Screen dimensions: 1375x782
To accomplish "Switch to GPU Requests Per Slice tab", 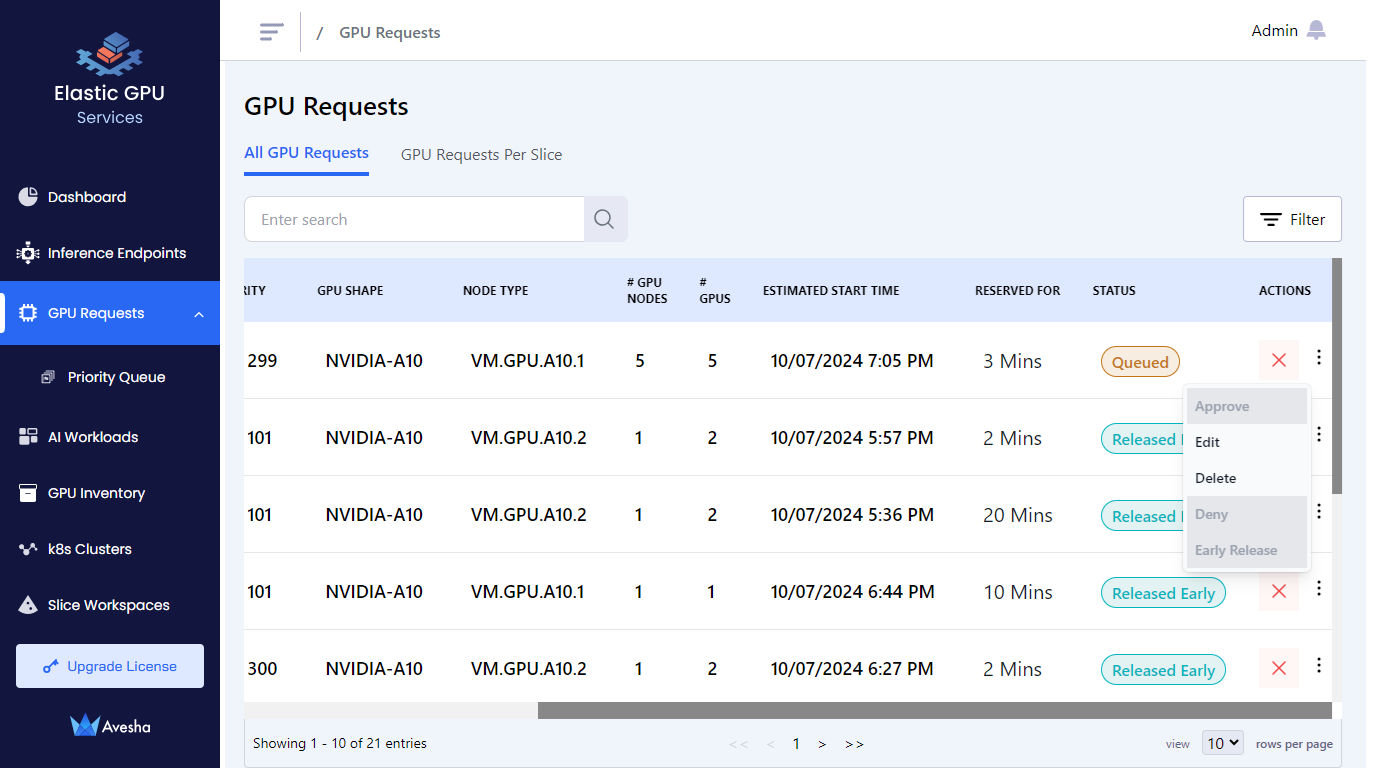I will [x=481, y=155].
